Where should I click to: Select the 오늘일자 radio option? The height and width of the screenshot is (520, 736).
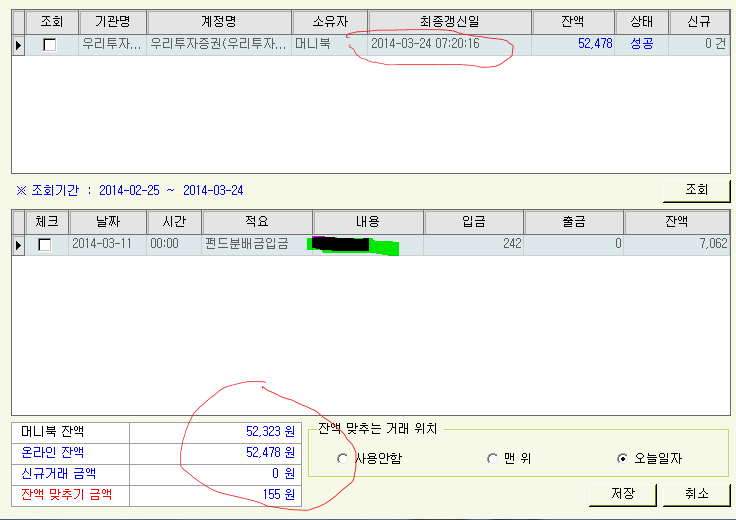coord(623,459)
